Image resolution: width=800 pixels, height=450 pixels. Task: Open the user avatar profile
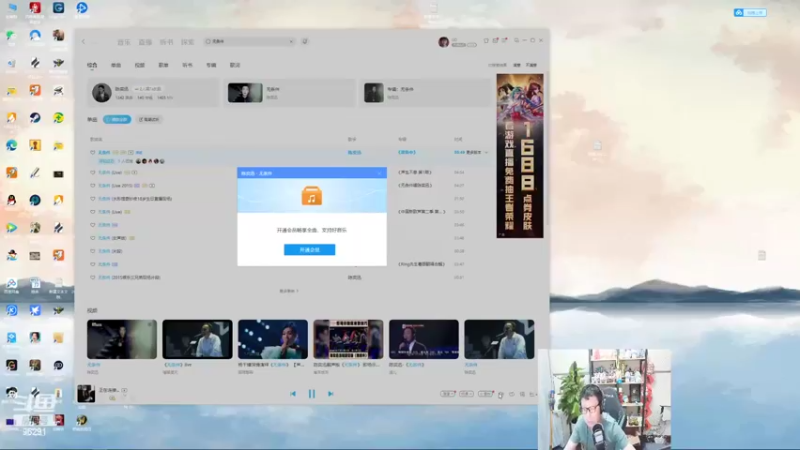tap(443, 42)
